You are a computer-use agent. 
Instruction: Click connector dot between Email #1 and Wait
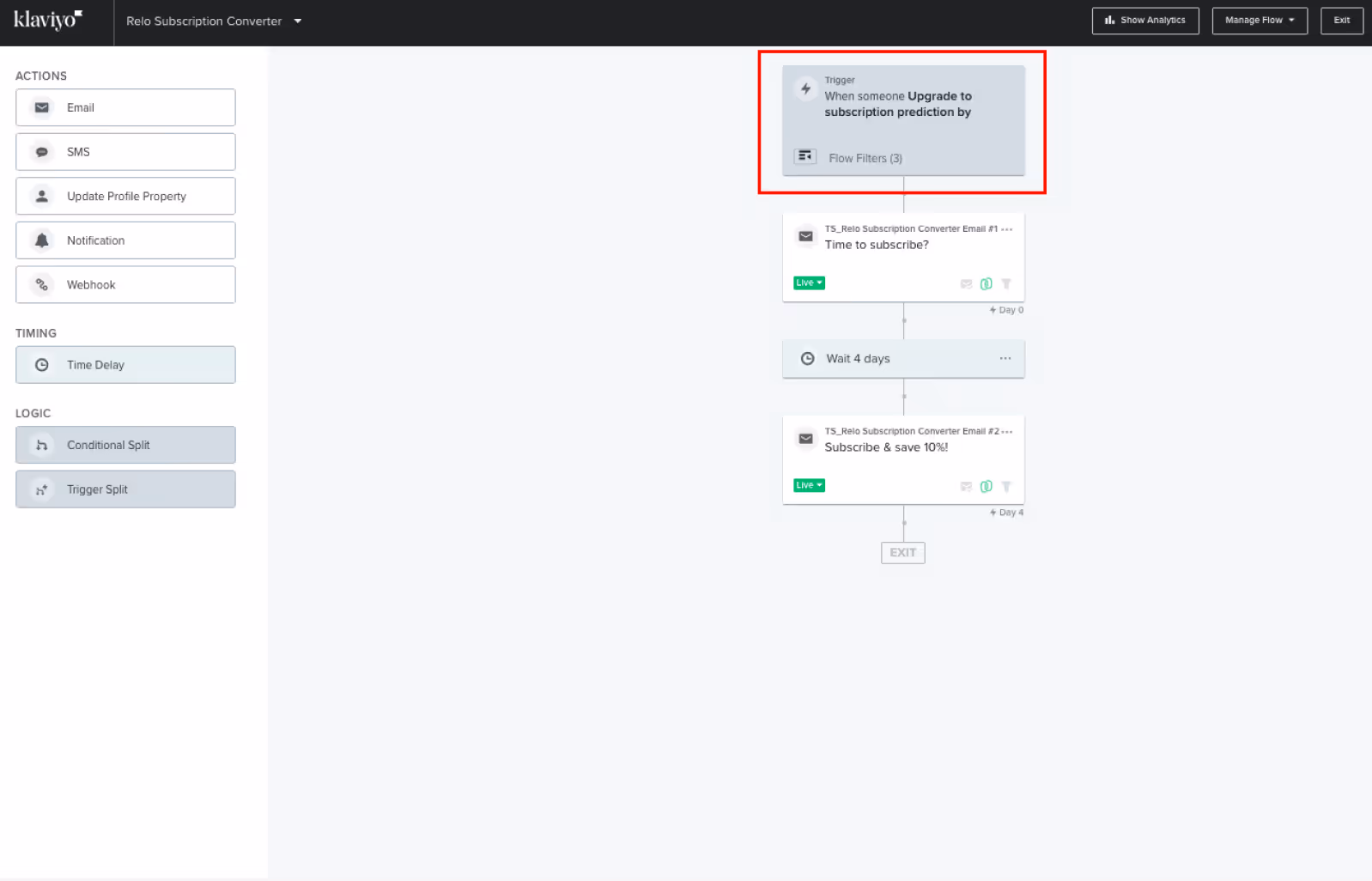(x=904, y=321)
